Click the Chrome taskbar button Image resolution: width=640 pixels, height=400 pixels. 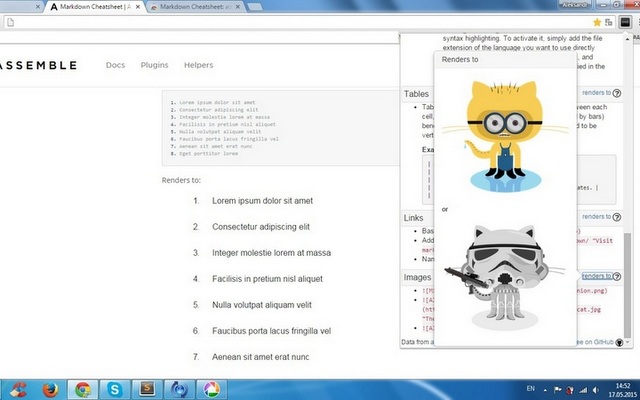pyautogui.click(x=82, y=389)
